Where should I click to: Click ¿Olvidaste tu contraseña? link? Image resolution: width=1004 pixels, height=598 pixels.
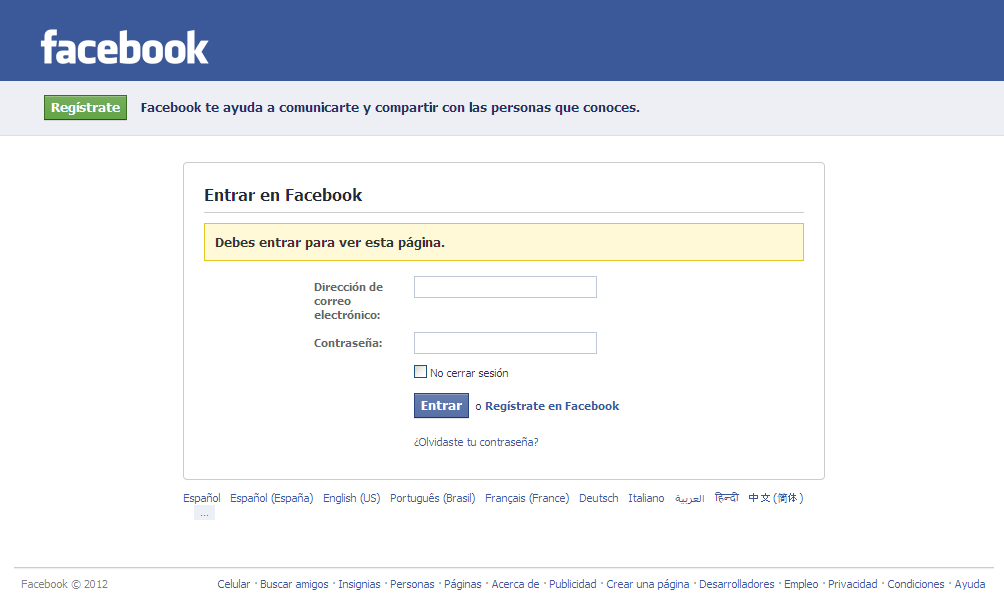coord(476,442)
